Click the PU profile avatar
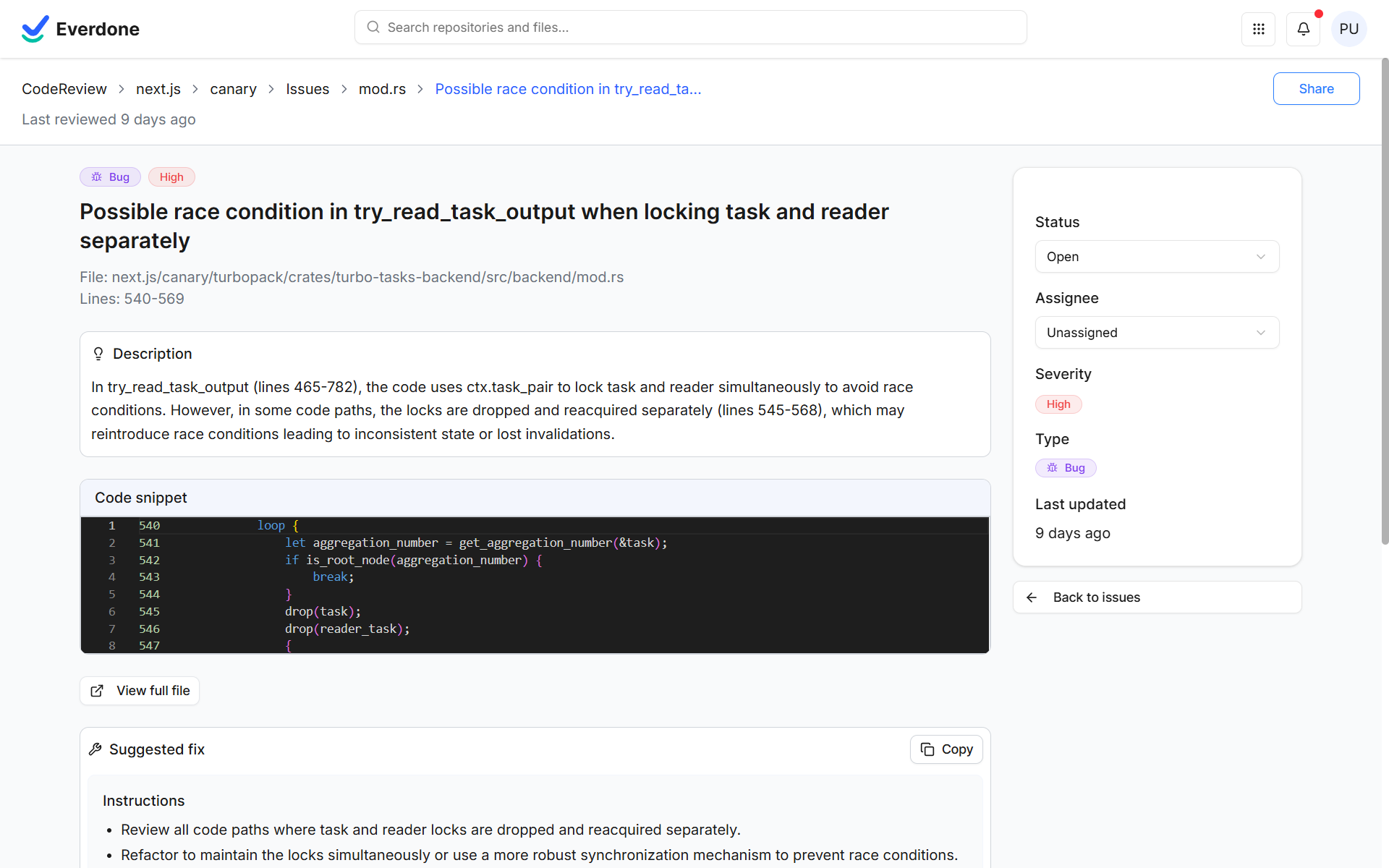 tap(1349, 29)
